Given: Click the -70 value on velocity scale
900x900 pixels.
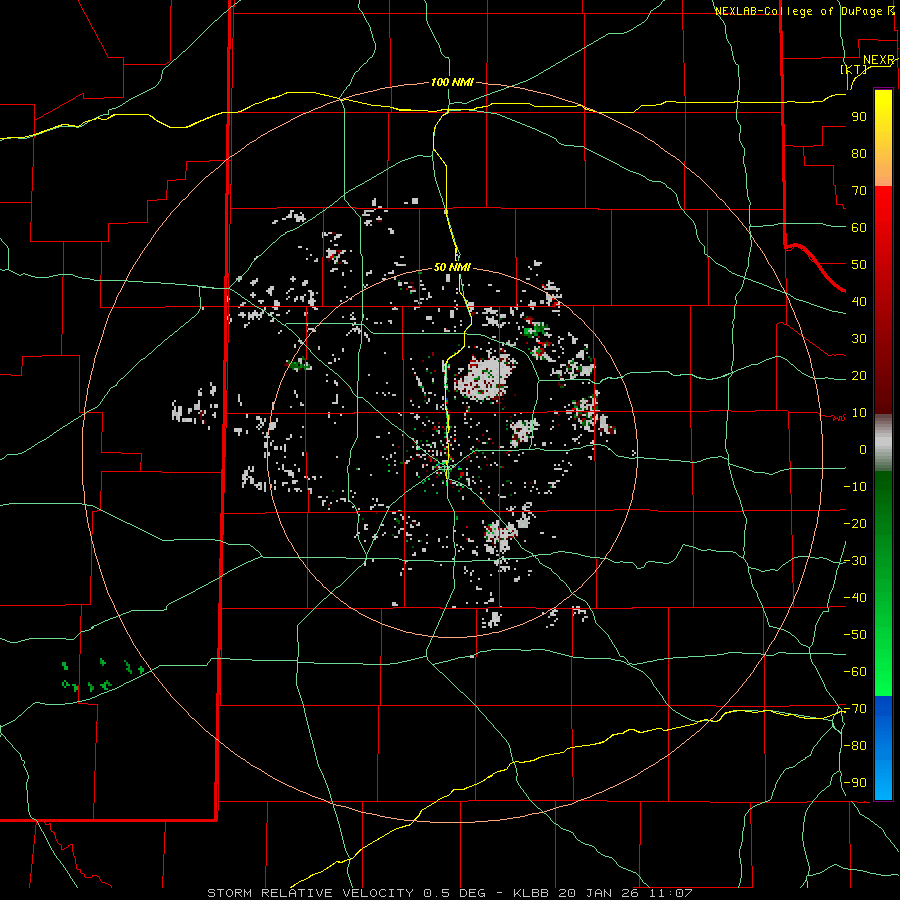Looking at the screenshot, I should coord(855,708).
